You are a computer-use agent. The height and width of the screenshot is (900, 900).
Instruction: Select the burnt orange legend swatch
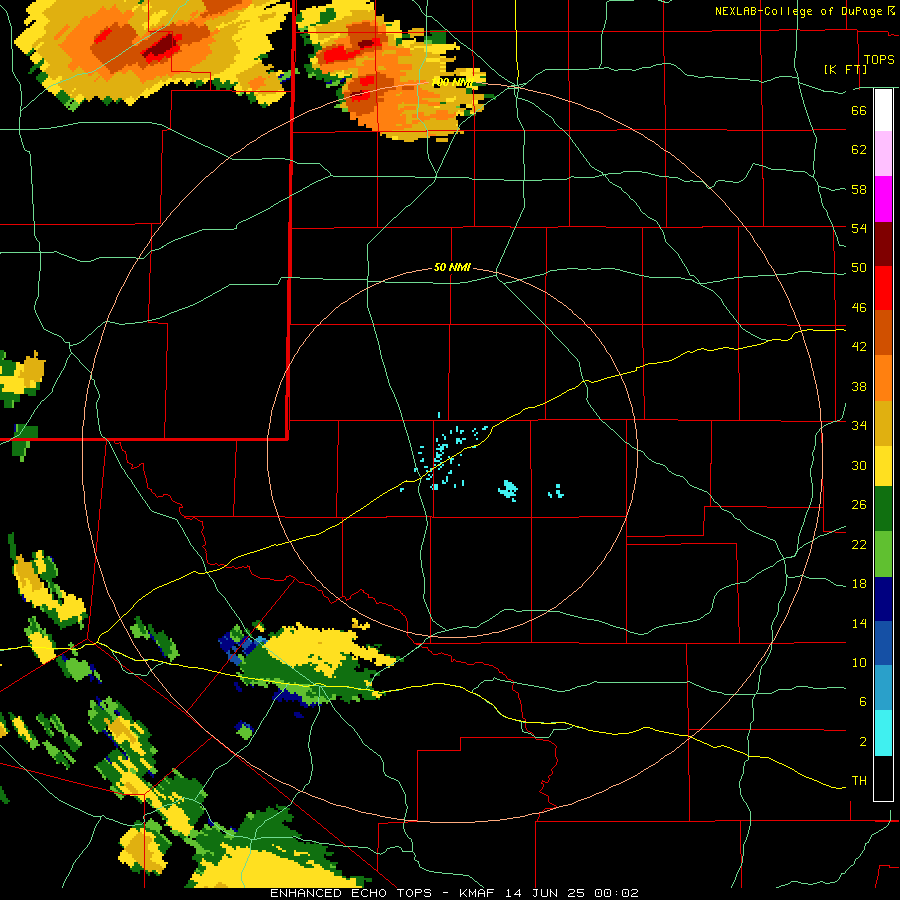point(883,333)
